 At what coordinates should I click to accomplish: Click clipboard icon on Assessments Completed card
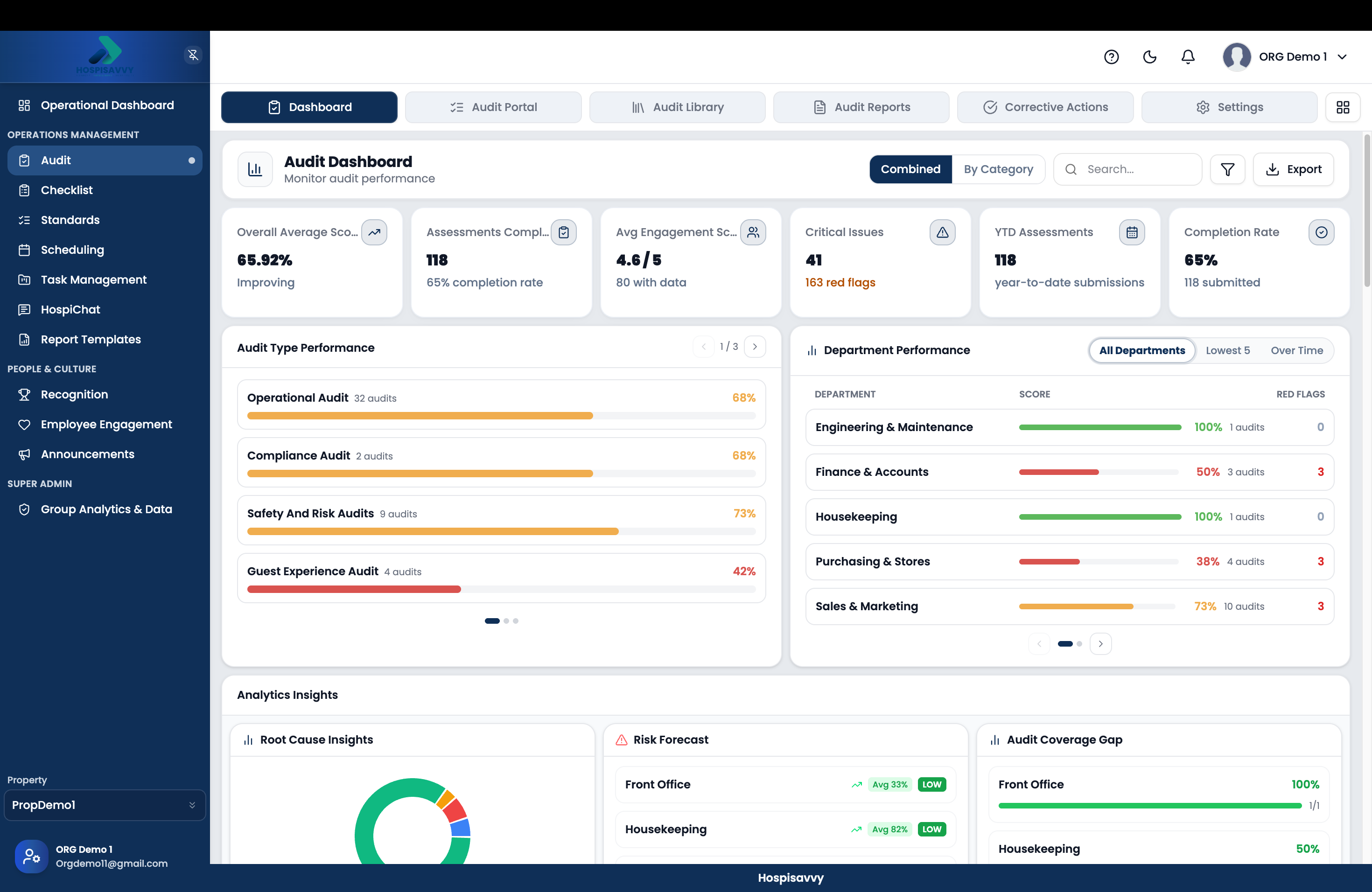click(x=563, y=232)
